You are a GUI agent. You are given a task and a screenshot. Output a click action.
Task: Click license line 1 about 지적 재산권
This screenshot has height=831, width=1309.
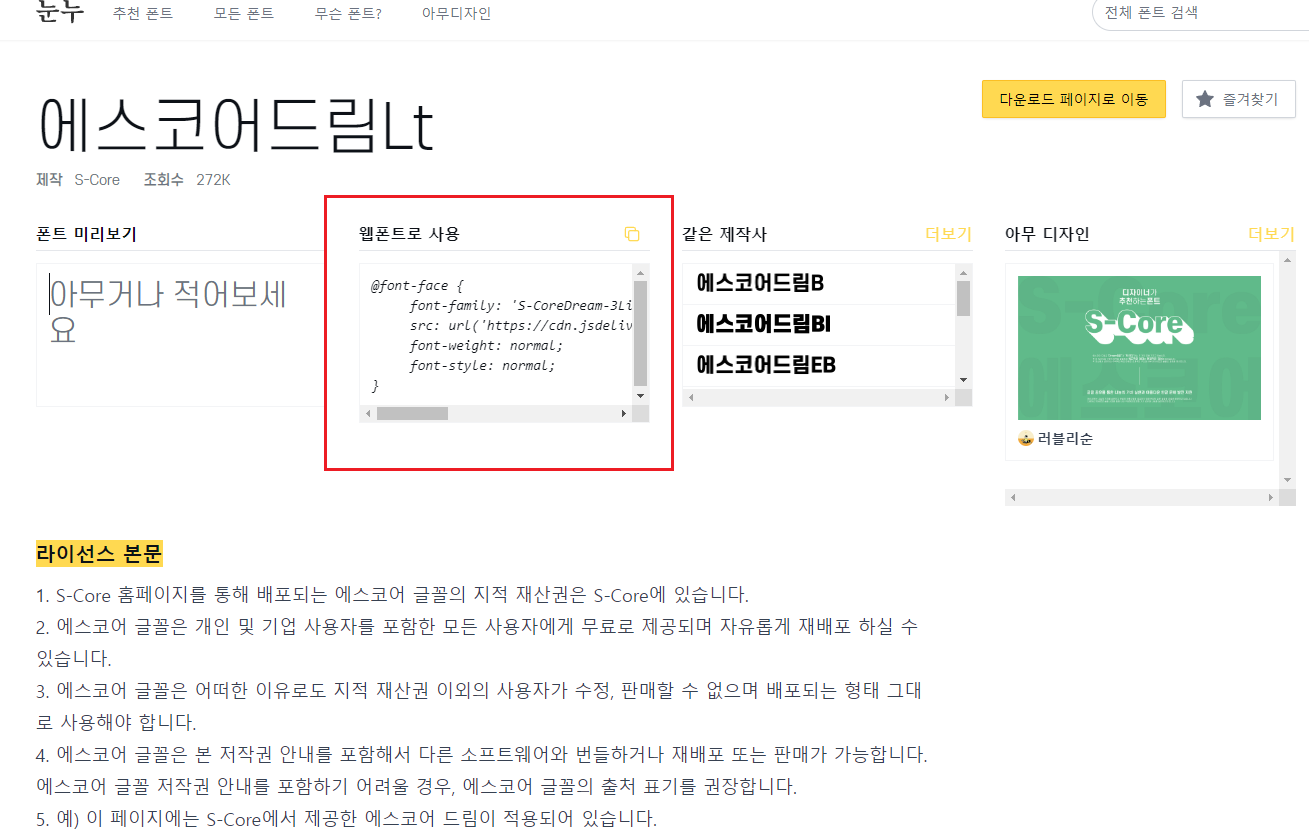coord(392,595)
